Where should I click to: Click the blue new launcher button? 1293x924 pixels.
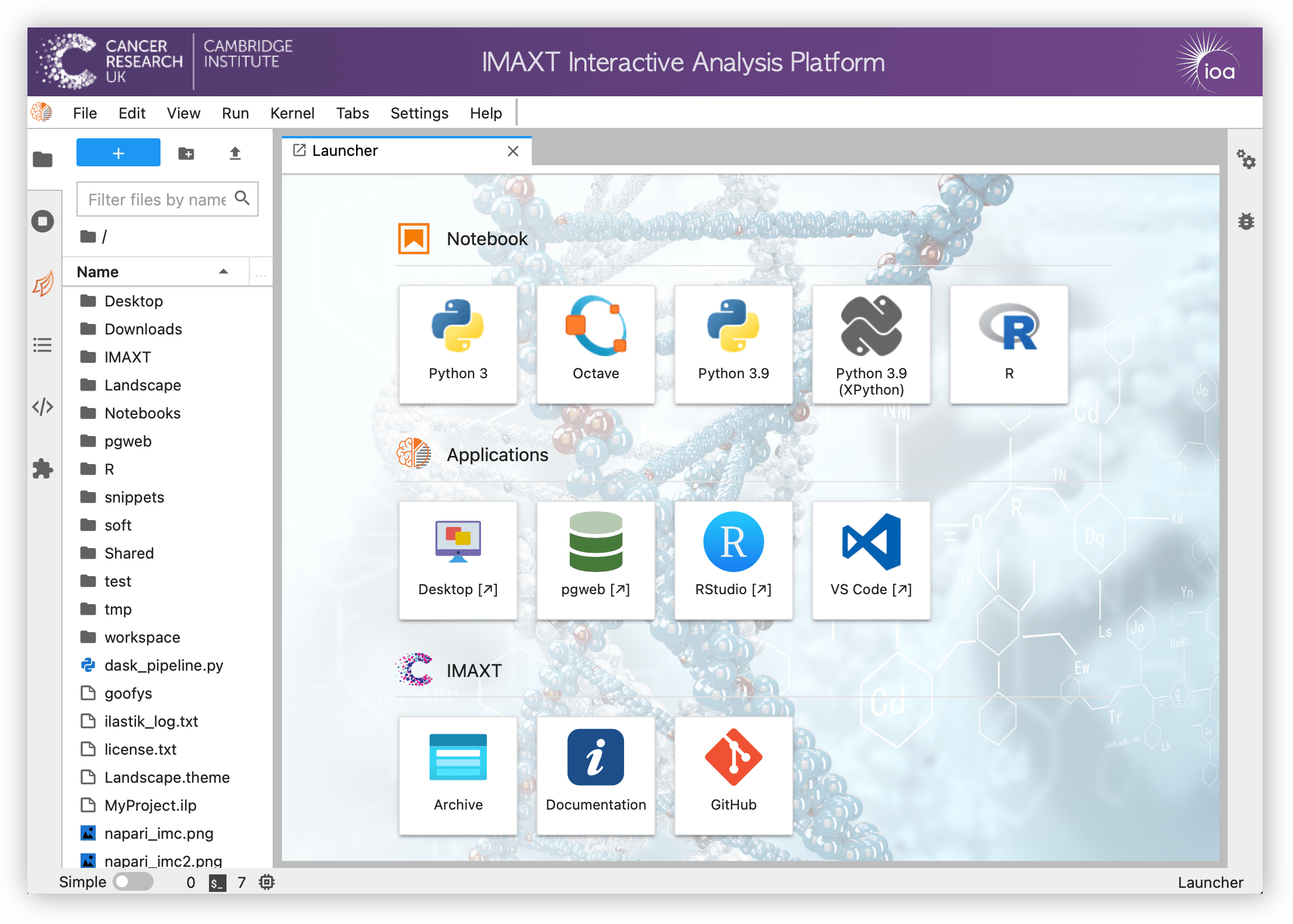[x=118, y=152]
